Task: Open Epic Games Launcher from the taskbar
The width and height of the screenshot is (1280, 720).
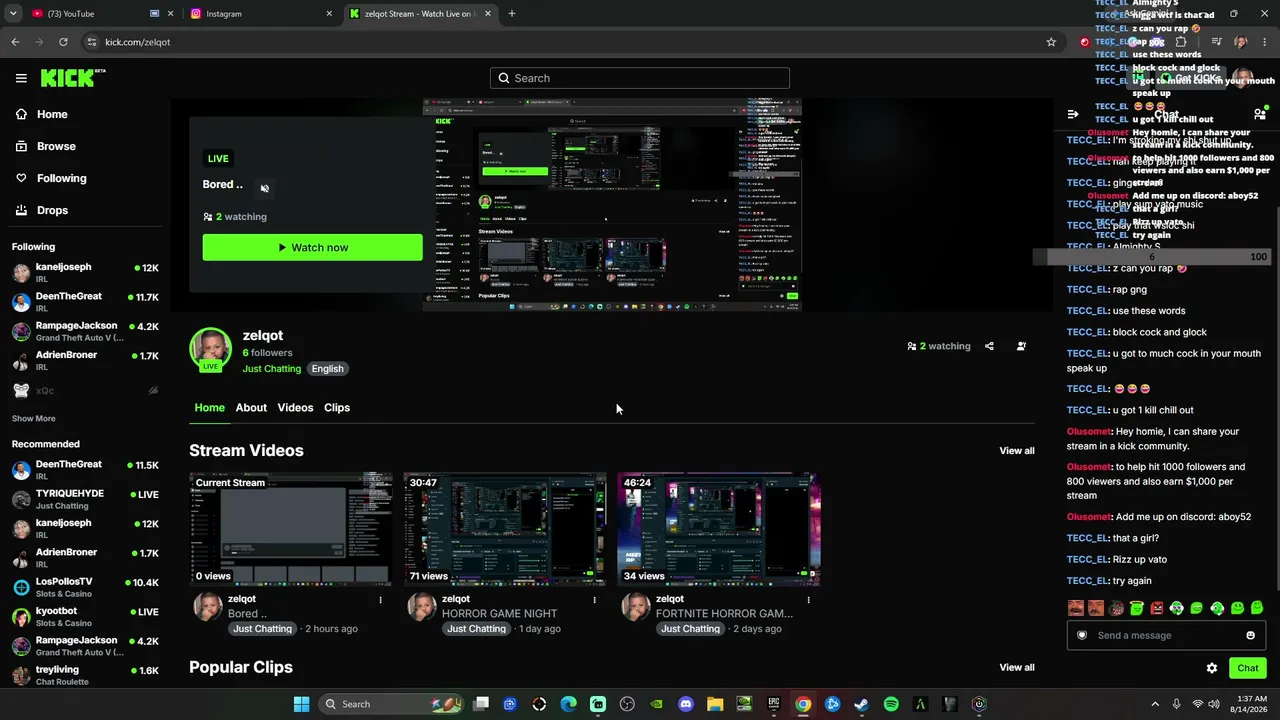Action: click(774, 704)
